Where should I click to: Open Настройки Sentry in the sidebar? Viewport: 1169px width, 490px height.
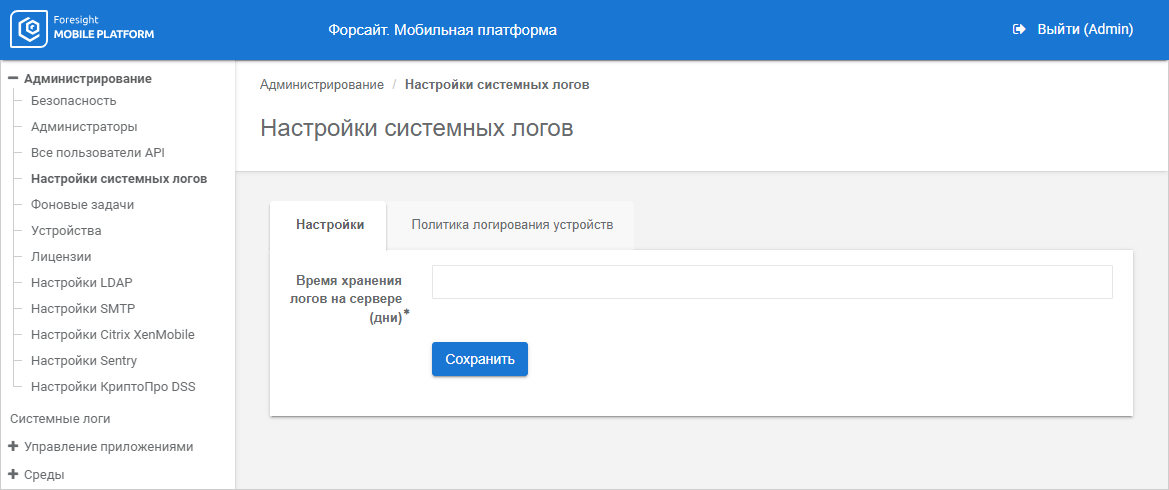(x=84, y=361)
